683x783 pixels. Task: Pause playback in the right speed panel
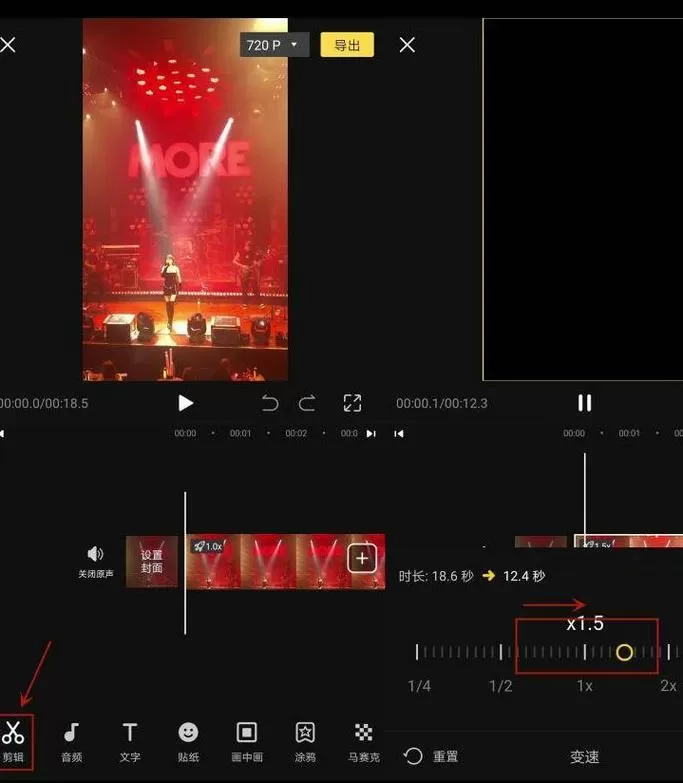coord(585,403)
